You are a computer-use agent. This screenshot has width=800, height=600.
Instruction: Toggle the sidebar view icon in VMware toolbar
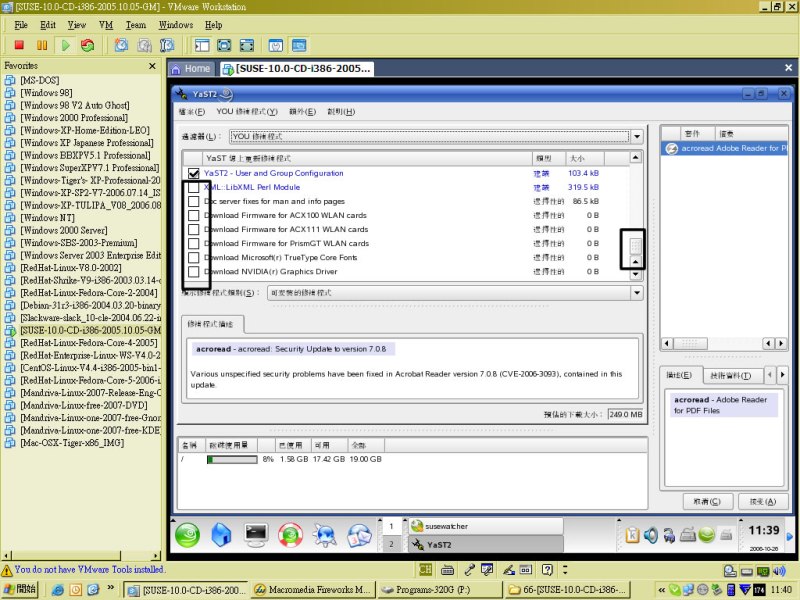[x=202, y=45]
